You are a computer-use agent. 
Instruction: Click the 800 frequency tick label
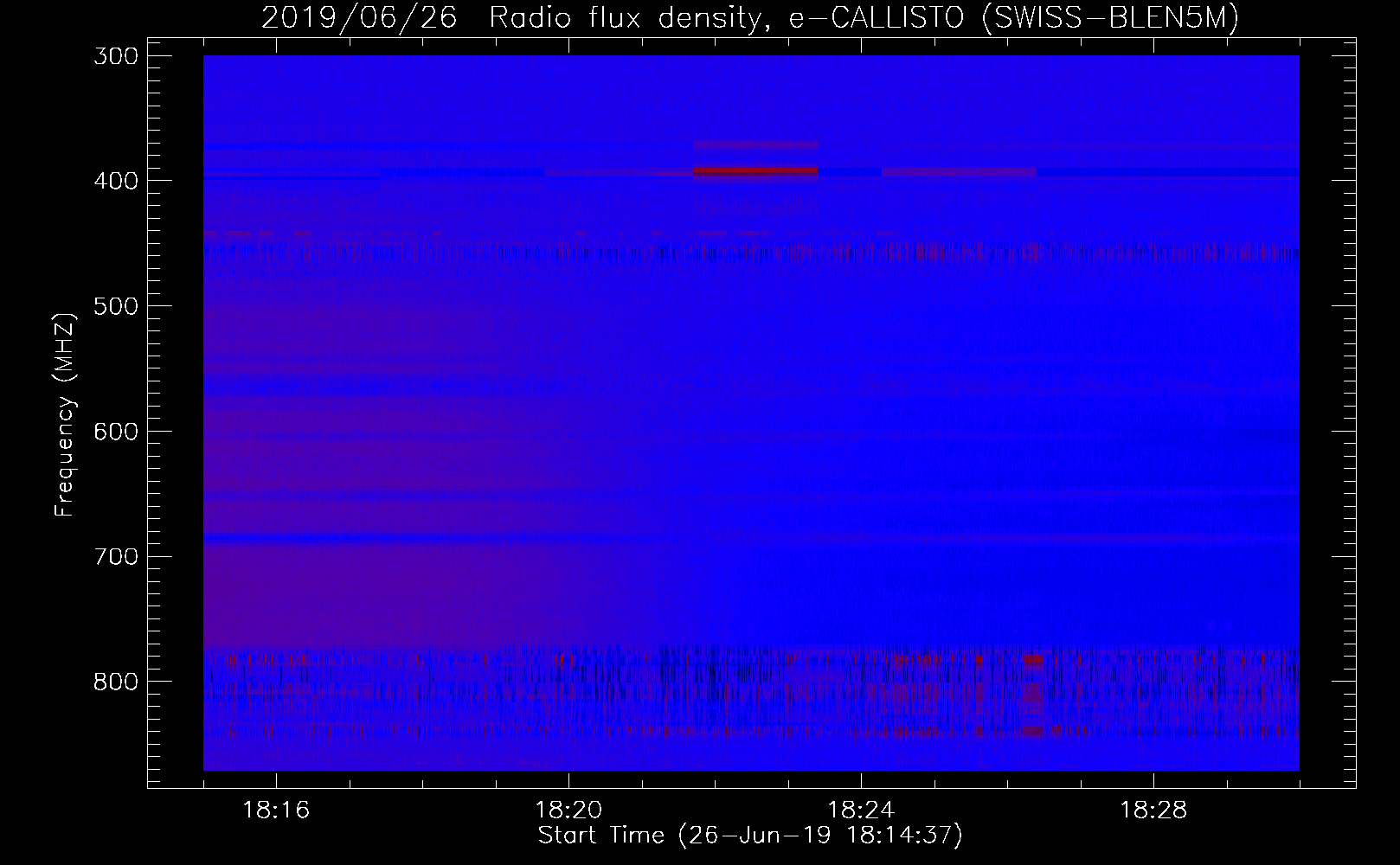click(x=115, y=682)
